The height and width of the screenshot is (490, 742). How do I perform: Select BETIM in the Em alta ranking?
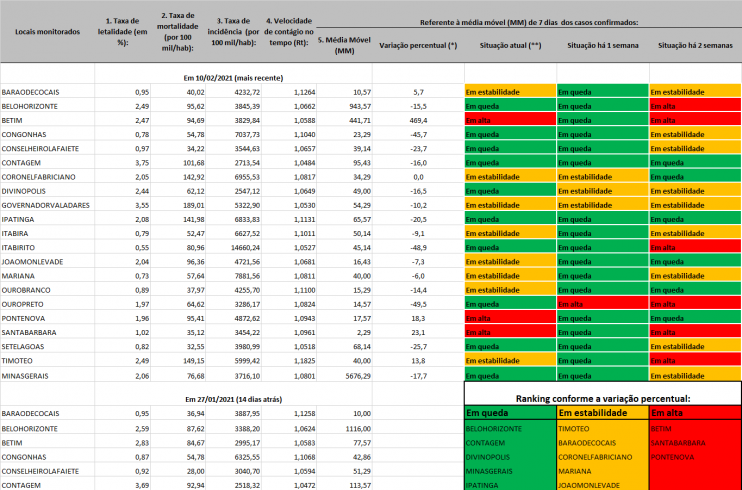click(661, 429)
